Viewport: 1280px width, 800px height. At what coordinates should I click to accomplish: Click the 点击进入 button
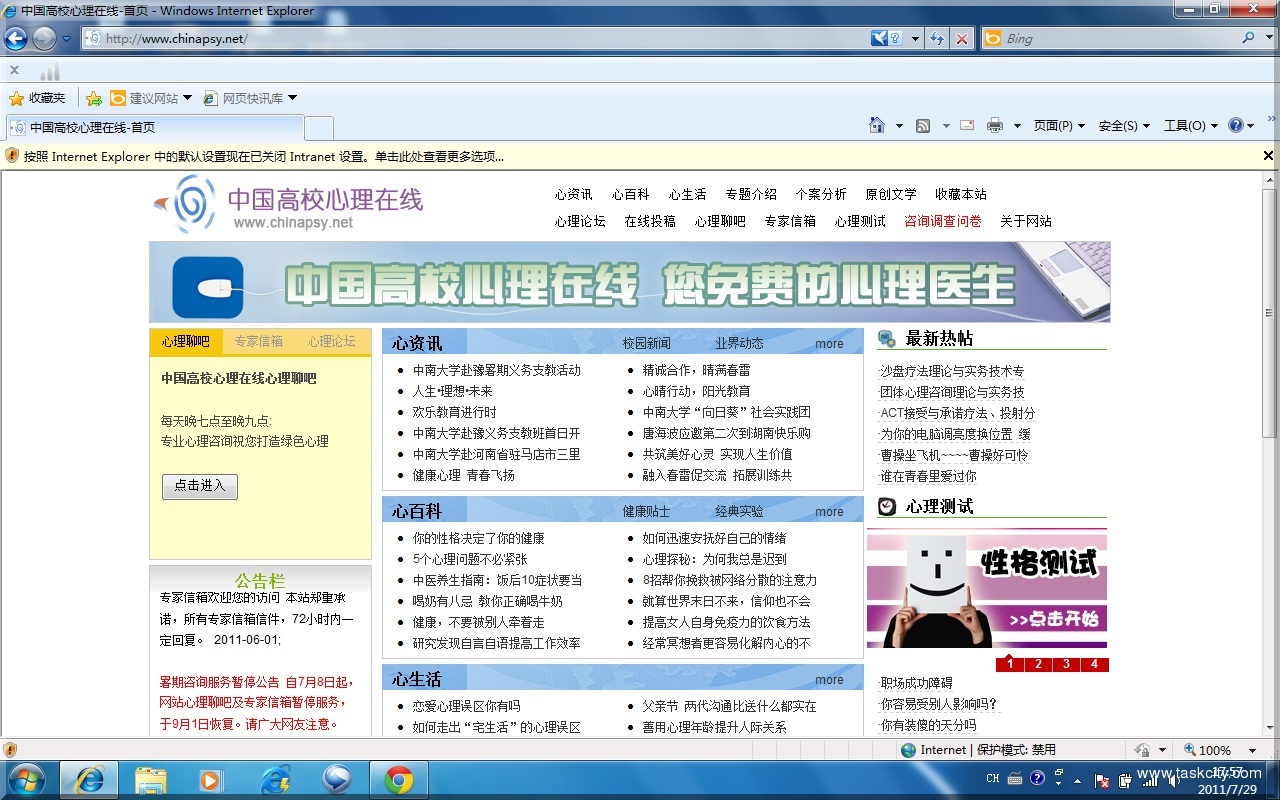[x=200, y=486]
